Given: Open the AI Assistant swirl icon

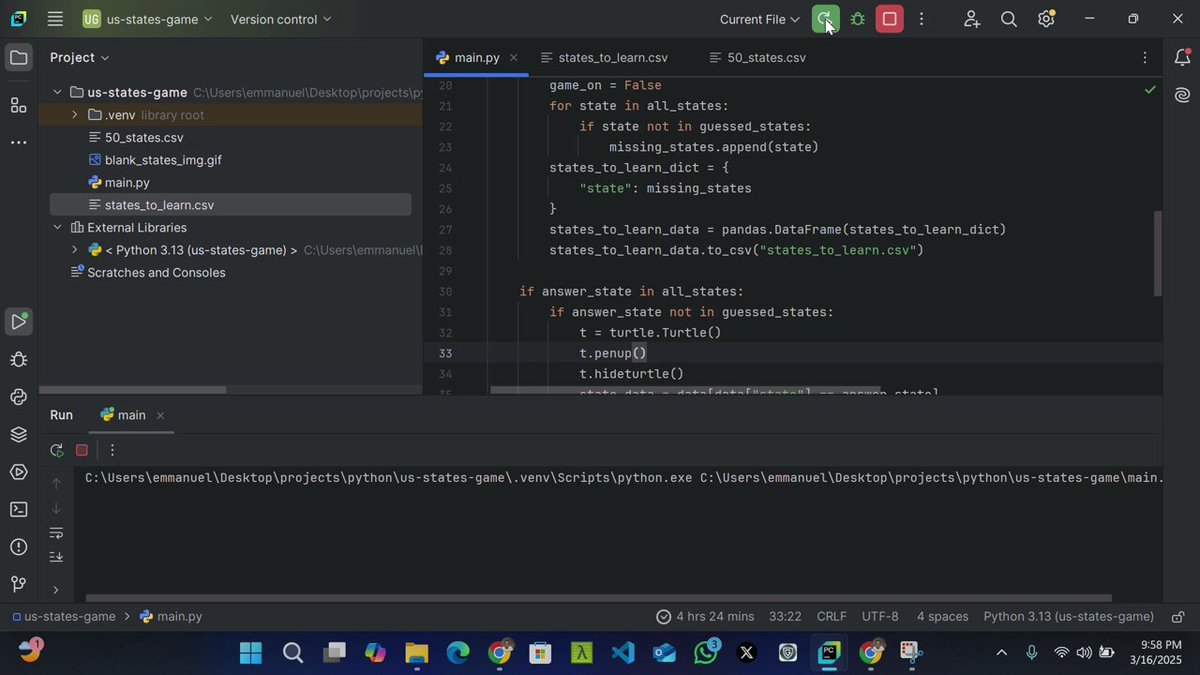Looking at the screenshot, I should click(1182, 95).
